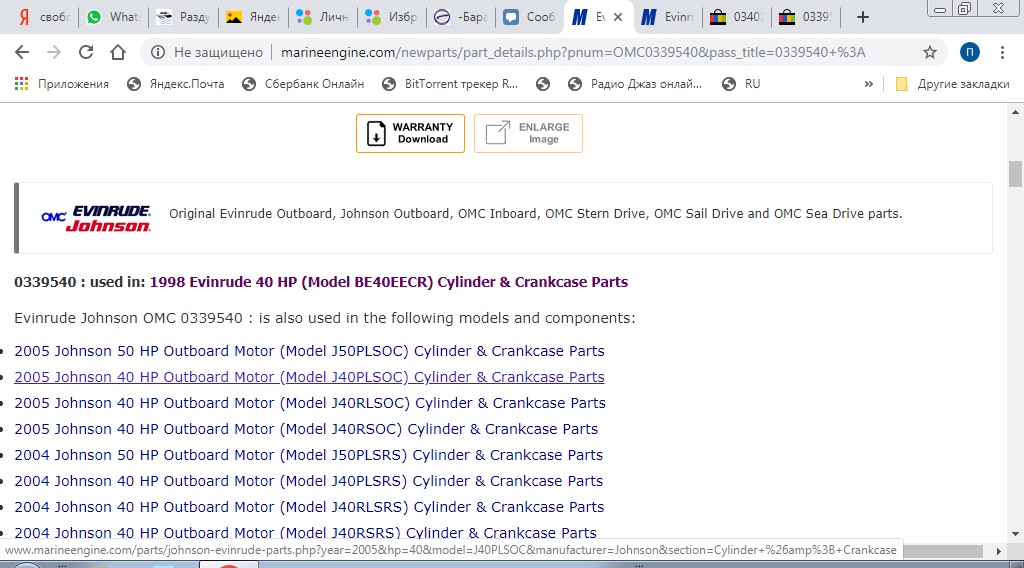Click the Enlarge Image button
Image resolution: width=1024 pixels, height=568 pixels.
click(528, 133)
